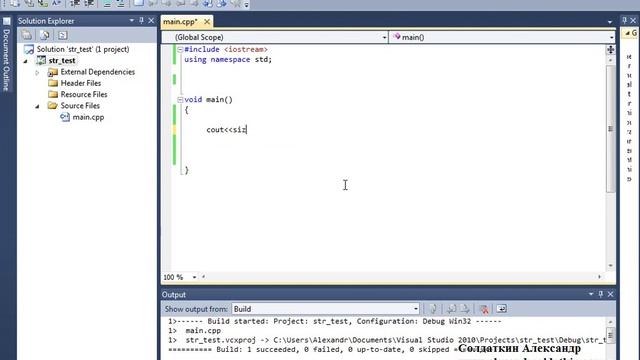Screen dimensions: 640x360
Task: Open the 100 % zoom dropdown
Action: (194, 277)
